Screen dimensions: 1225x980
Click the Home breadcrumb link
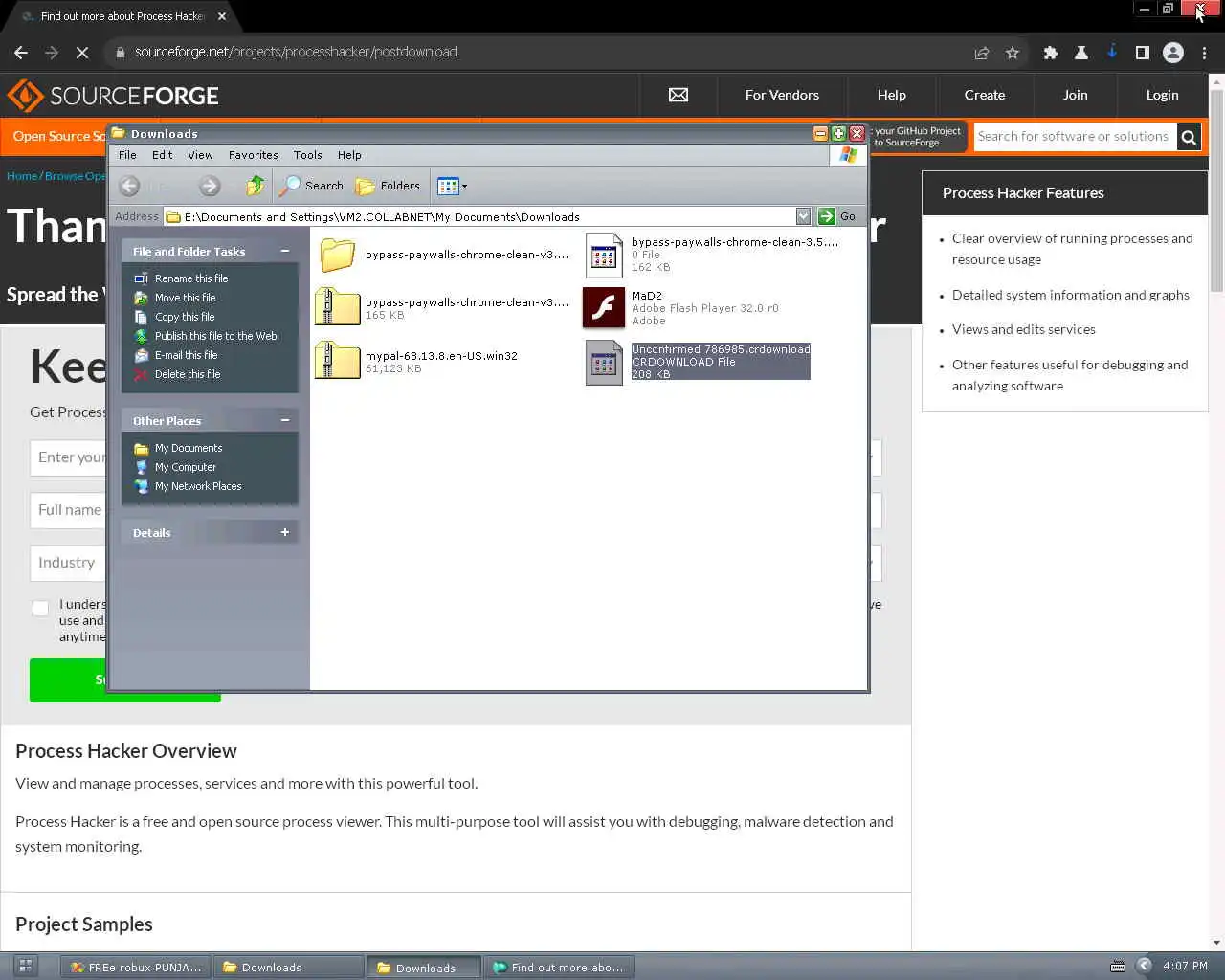coord(22,176)
